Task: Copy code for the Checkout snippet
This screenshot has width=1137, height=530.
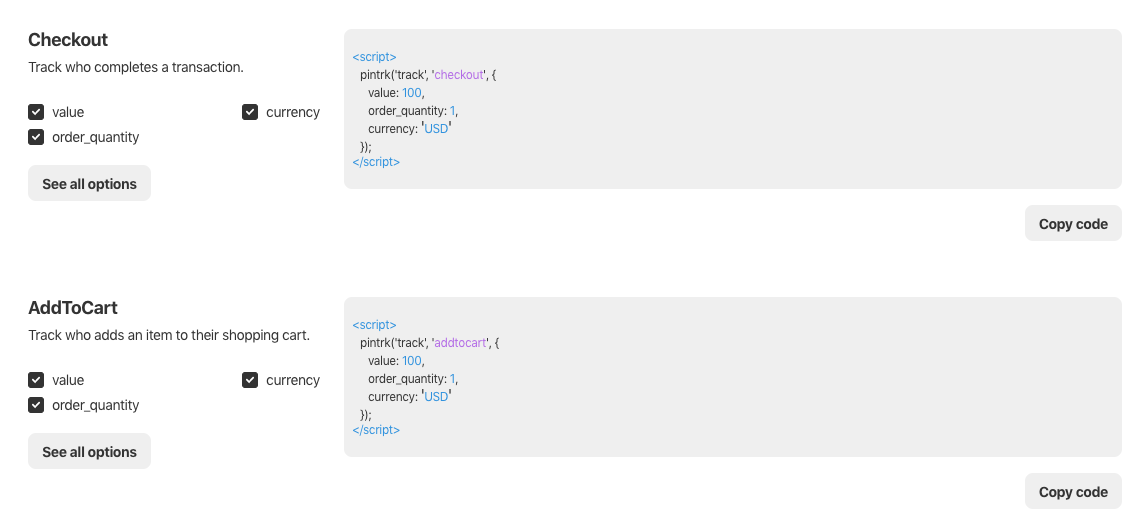Action: (x=1073, y=223)
